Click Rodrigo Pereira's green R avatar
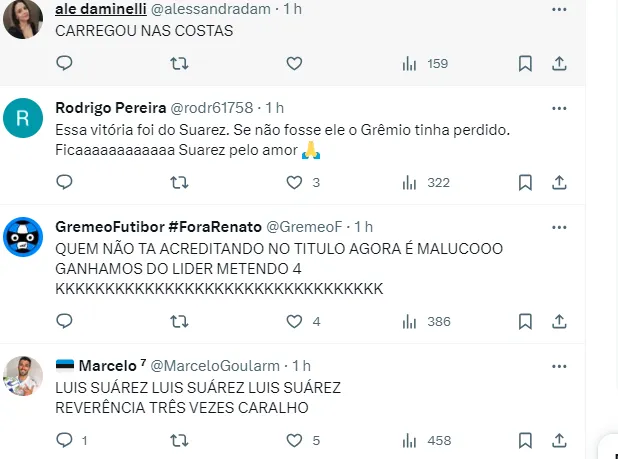 [x=22, y=120]
